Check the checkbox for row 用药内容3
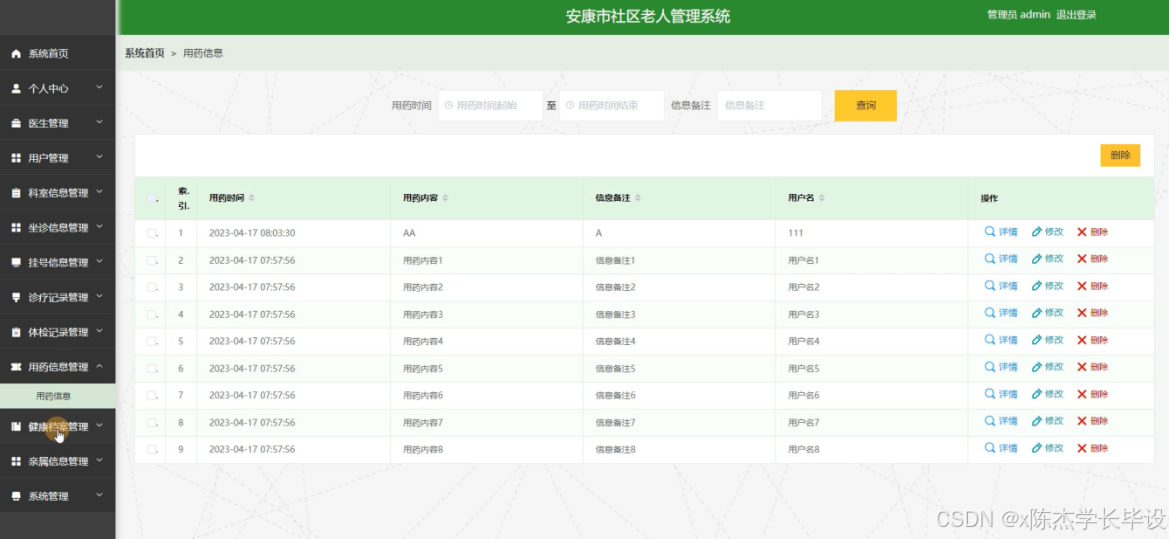 (151, 314)
